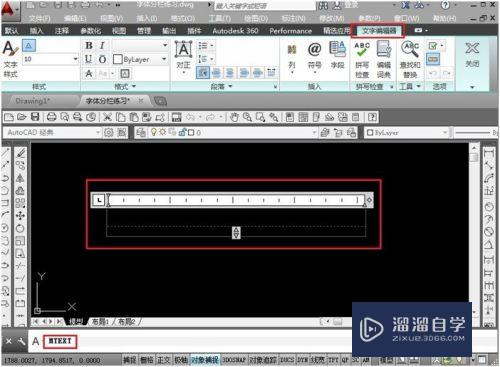Click Save icon in standard toolbar

(35, 117)
